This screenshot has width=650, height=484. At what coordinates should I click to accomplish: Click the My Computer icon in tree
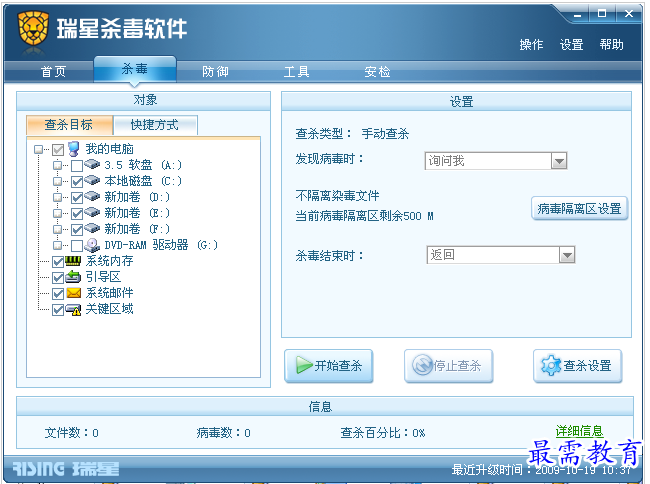tap(74, 149)
